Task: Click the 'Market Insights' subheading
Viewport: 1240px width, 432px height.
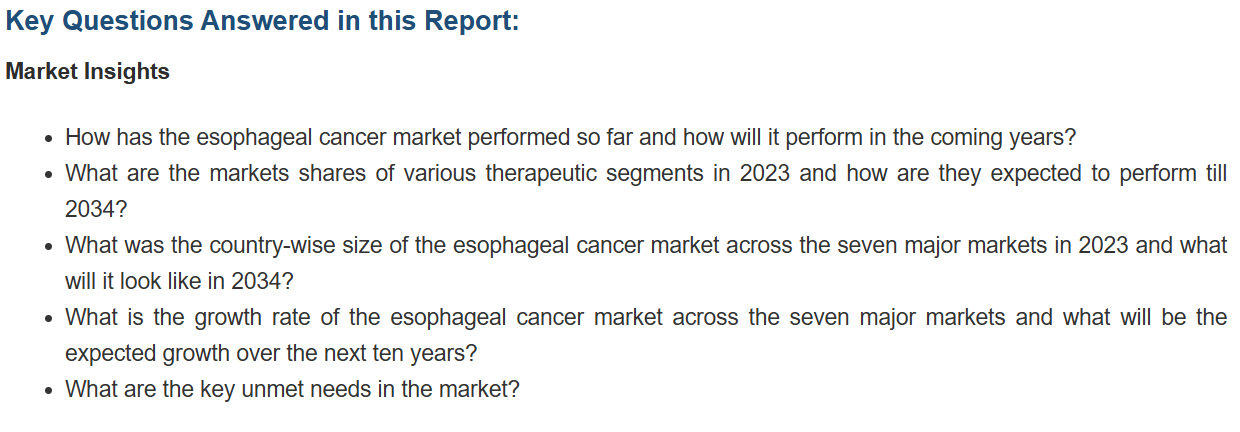Action: point(87,72)
